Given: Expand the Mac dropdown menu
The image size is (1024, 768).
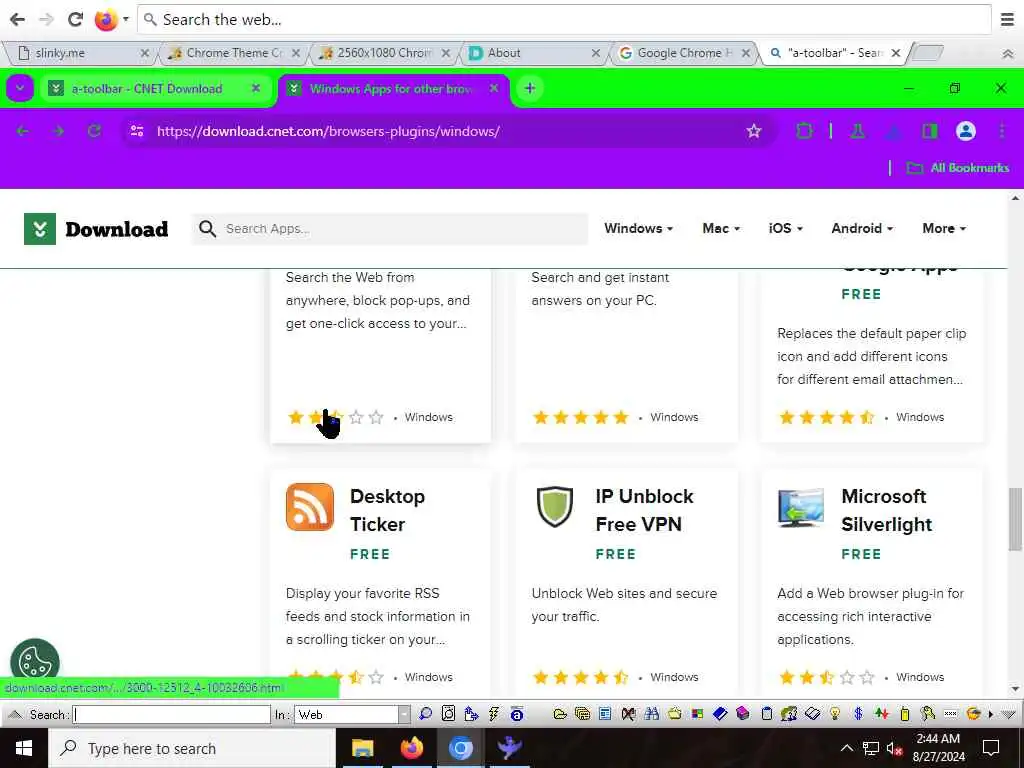Looking at the screenshot, I should point(721,228).
